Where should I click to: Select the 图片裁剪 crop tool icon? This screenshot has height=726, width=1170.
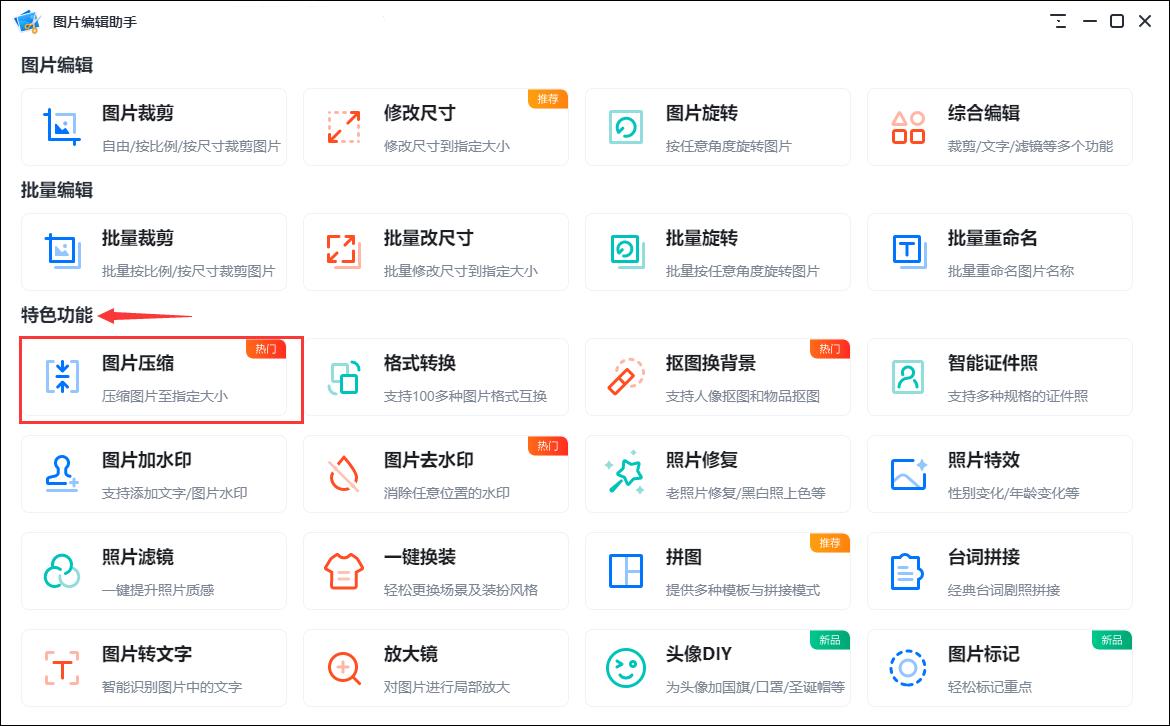point(60,126)
